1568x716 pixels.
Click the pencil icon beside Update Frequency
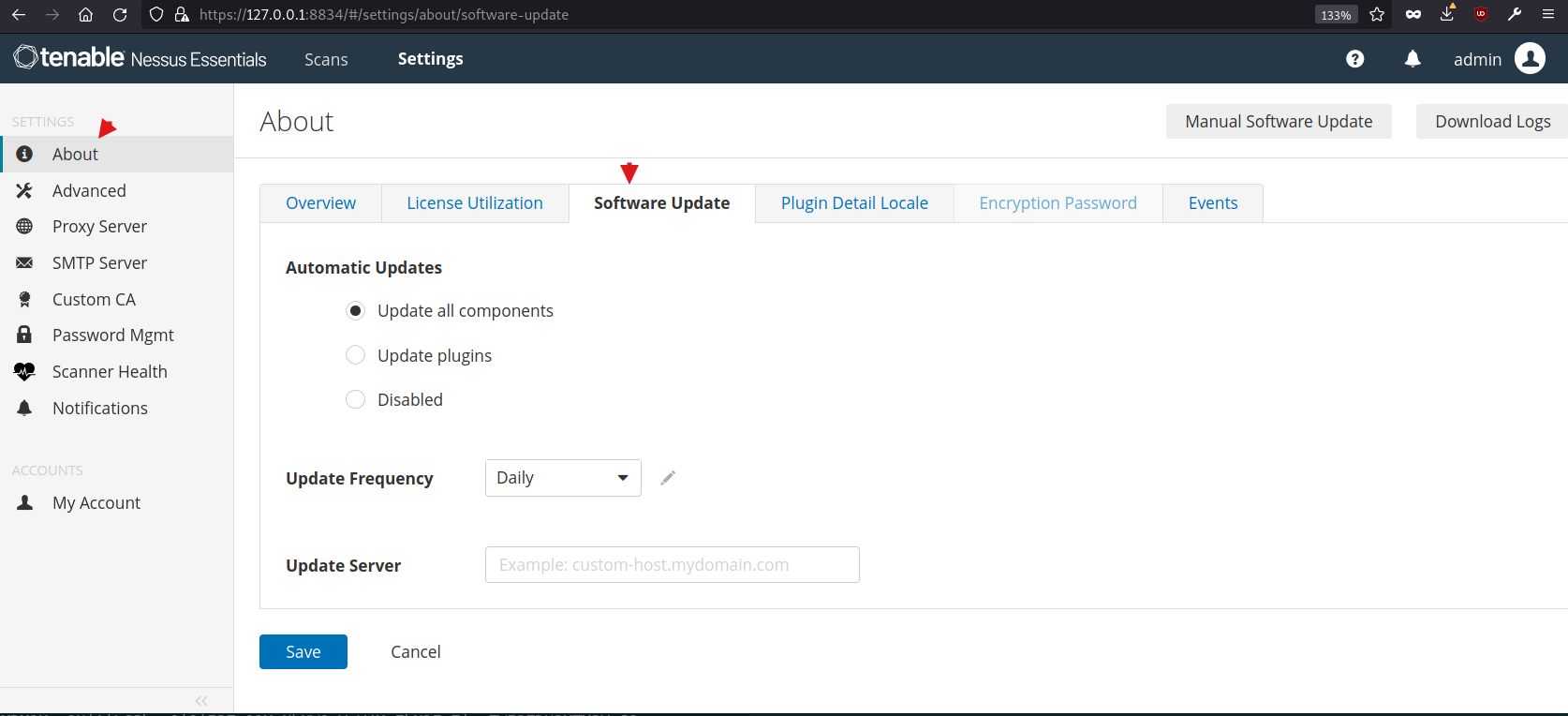[668, 478]
